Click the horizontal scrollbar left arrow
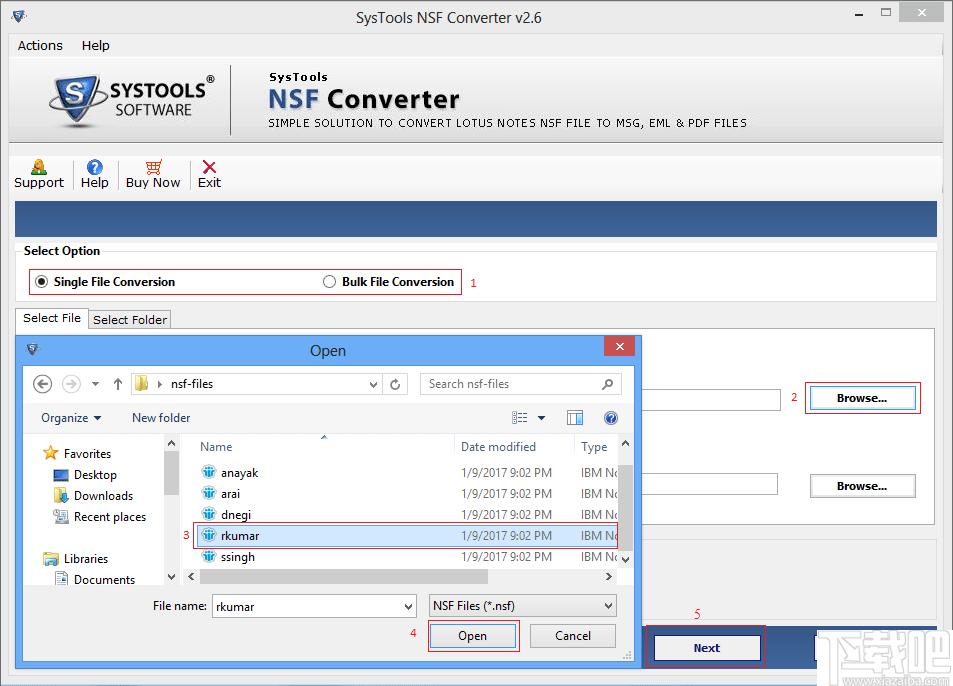 pos(191,576)
